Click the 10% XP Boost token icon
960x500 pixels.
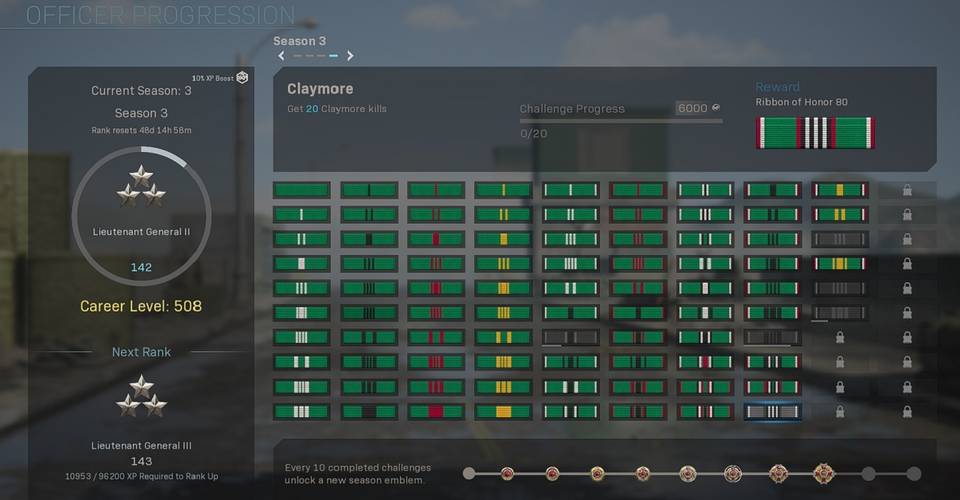point(242,78)
